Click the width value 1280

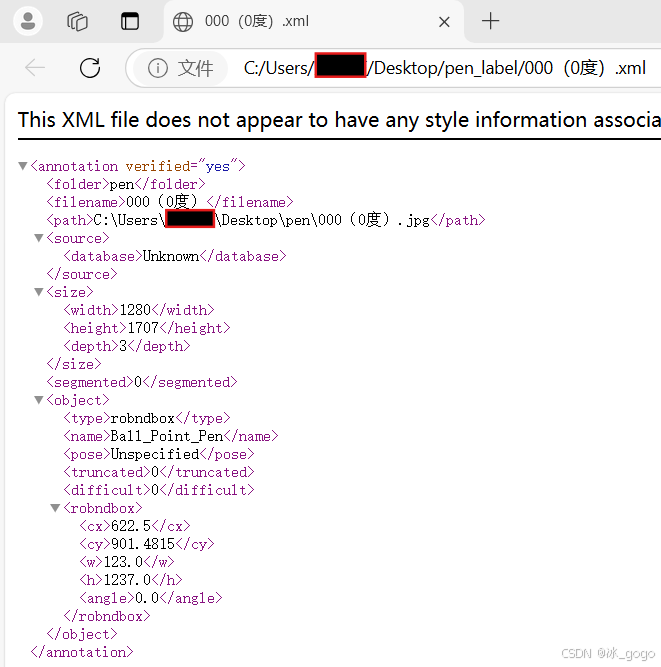point(135,310)
